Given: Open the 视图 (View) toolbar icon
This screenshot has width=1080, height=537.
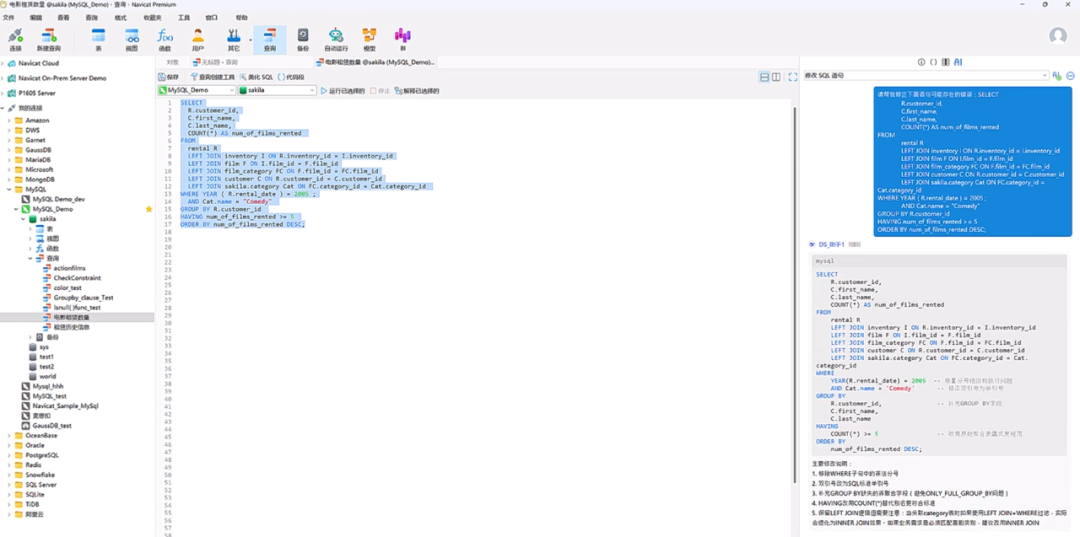Looking at the screenshot, I should click(x=132, y=40).
